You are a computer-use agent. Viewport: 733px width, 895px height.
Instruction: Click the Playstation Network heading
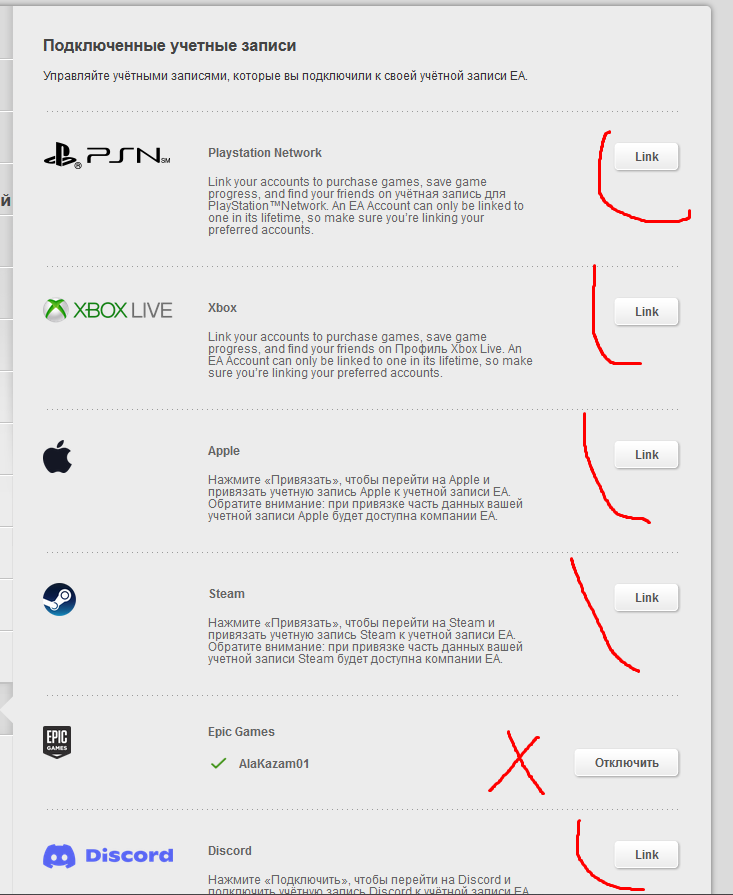(265, 153)
